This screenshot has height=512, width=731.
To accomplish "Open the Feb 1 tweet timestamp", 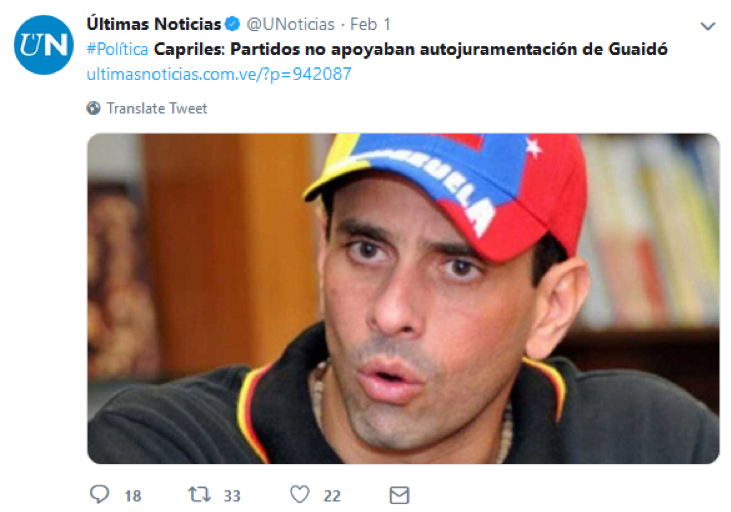I will (x=370, y=24).
